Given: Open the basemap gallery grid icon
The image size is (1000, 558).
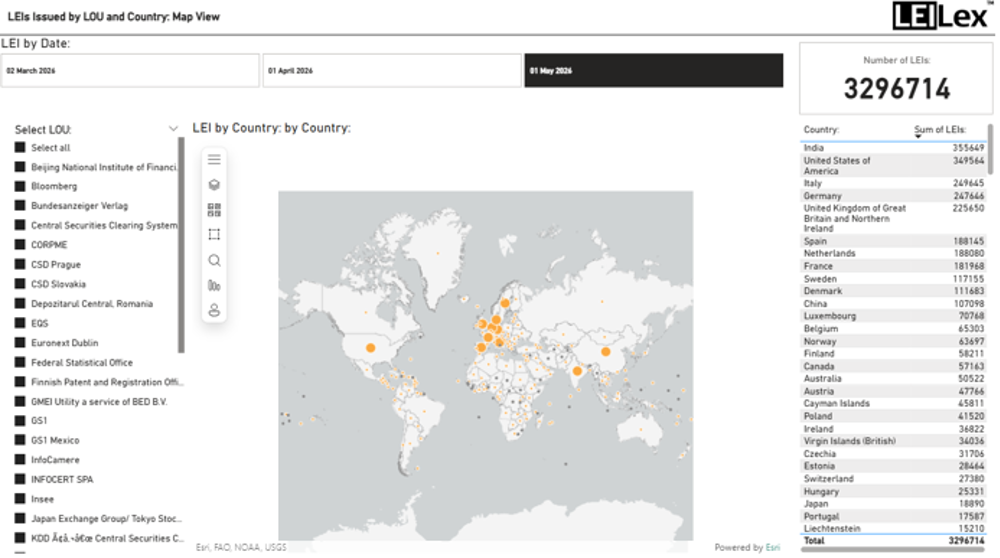Looking at the screenshot, I should (214, 210).
